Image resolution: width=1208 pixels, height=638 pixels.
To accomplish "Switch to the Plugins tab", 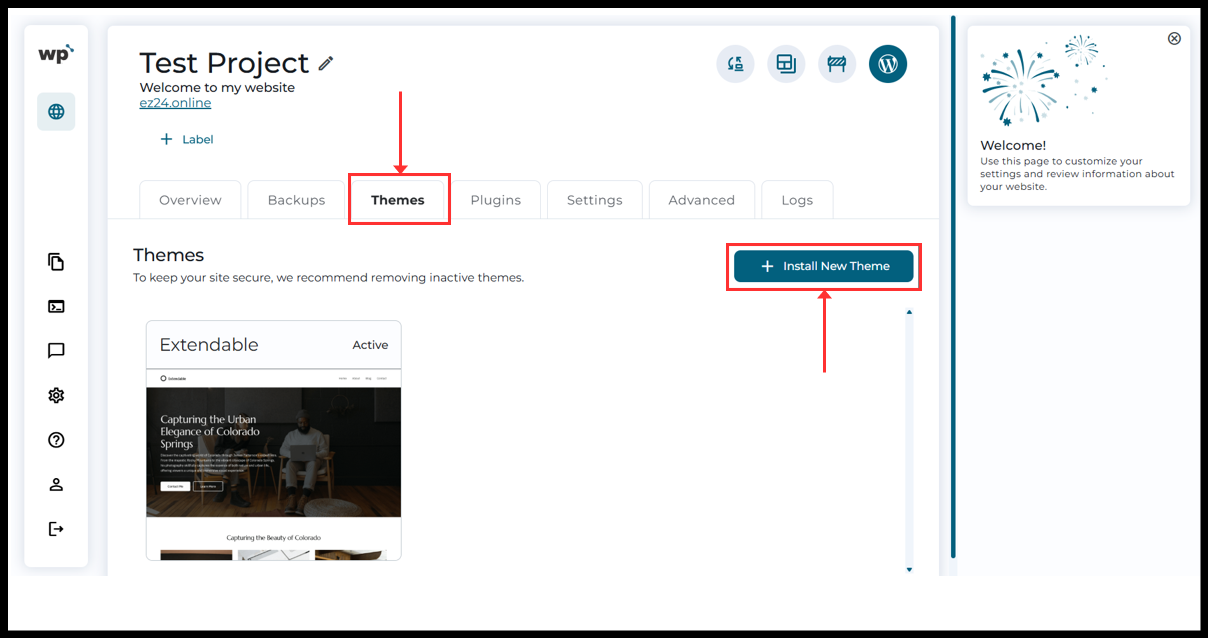I will point(495,200).
